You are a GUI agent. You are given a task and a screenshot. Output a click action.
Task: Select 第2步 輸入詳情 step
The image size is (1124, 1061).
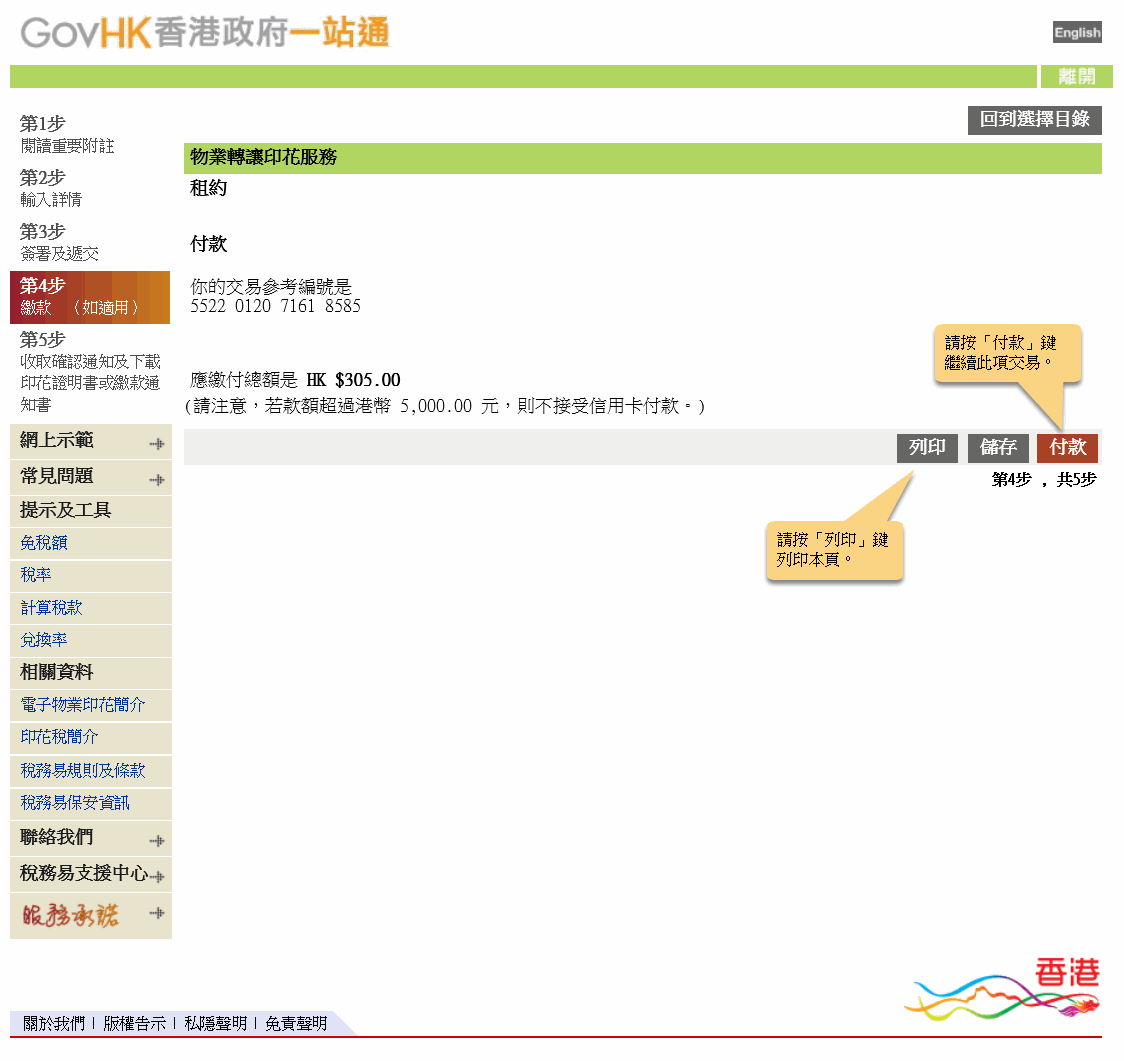tap(51, 188)
